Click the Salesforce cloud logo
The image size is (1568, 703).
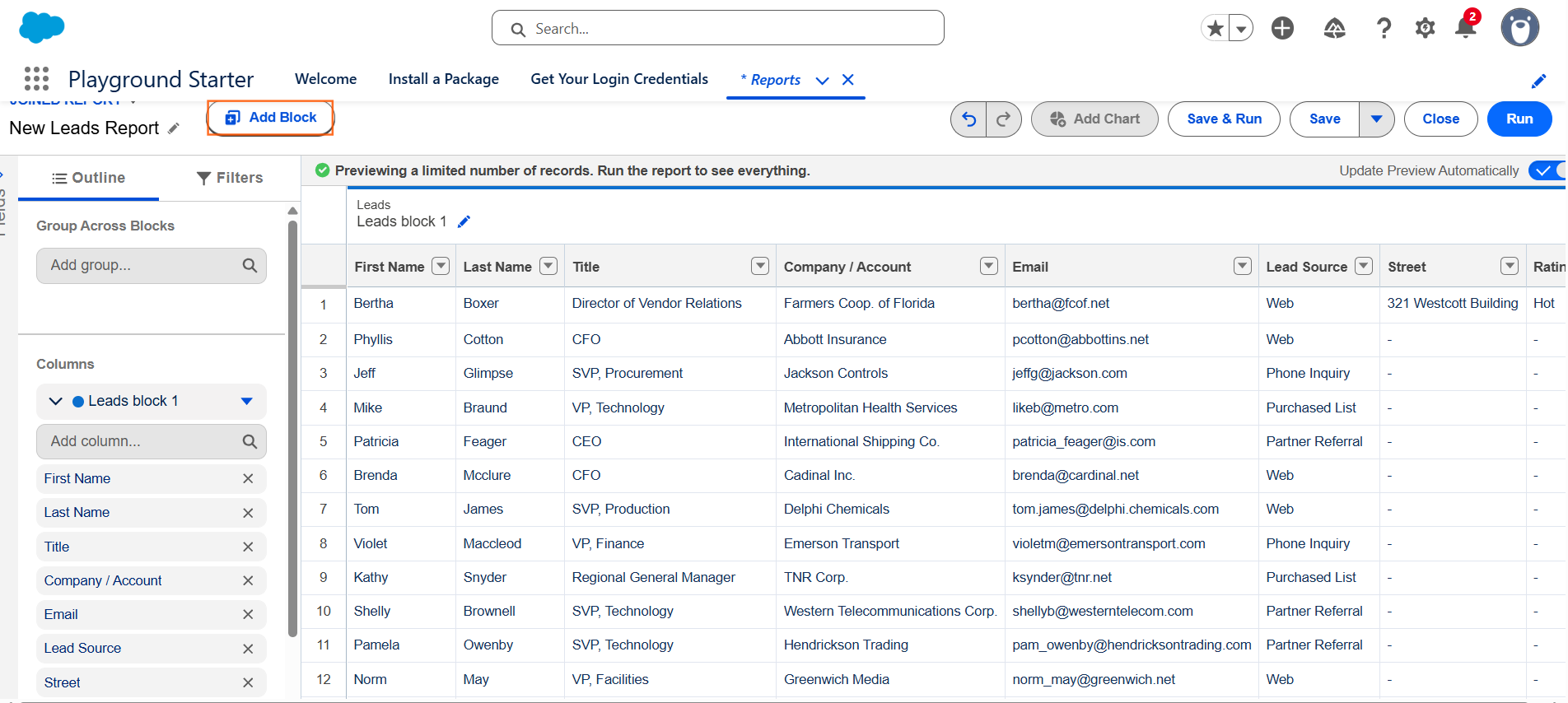pos(41,28)
